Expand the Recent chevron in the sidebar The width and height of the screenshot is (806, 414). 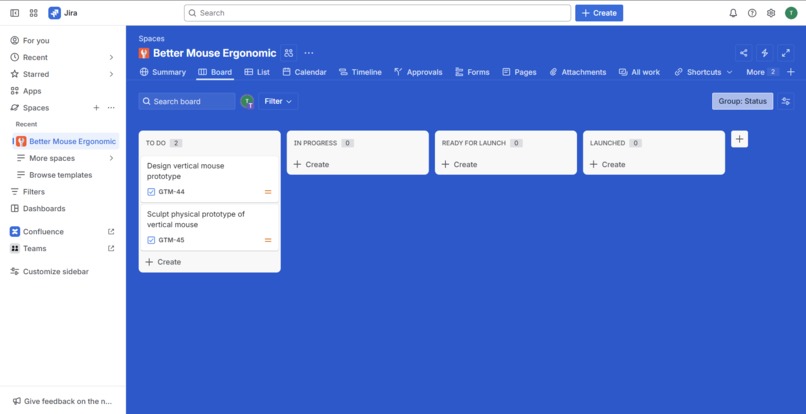[x=111, y=57]
